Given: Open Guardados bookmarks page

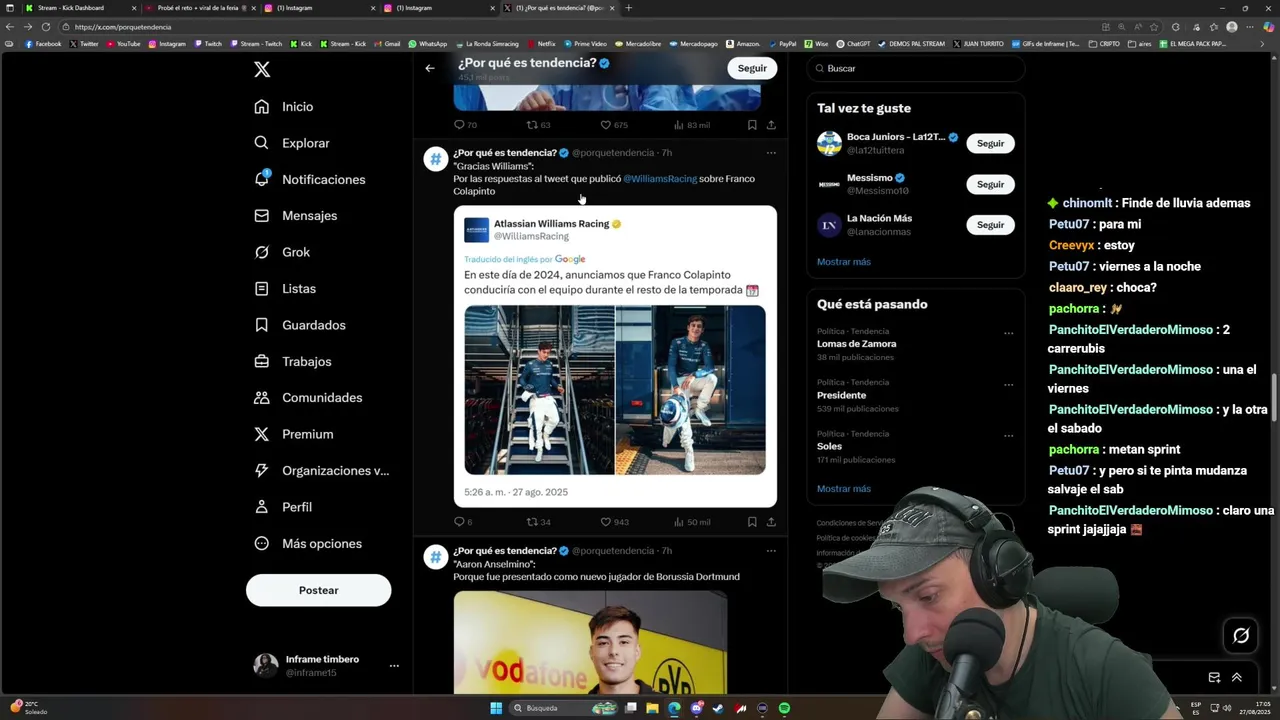Looking at the screenshot, I should click(x=300, y=325).
